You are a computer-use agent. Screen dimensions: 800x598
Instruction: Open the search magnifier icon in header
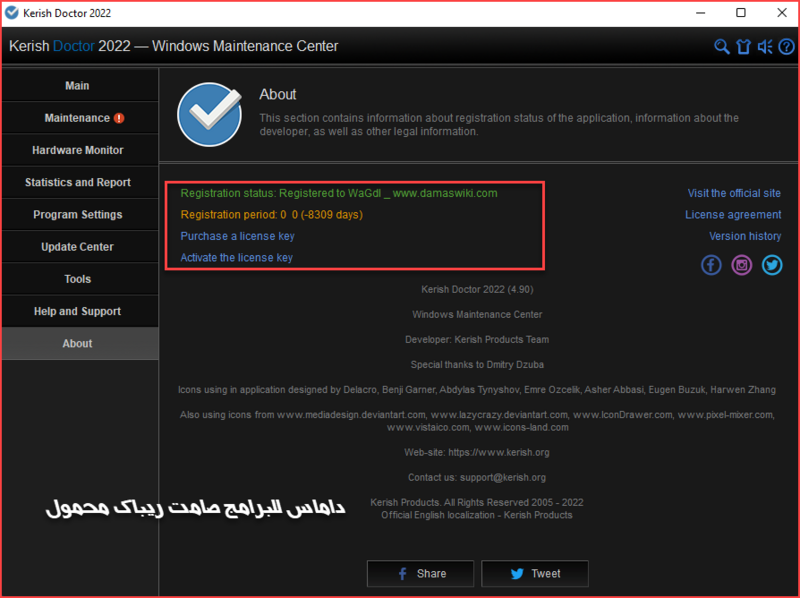click(721, 47)
